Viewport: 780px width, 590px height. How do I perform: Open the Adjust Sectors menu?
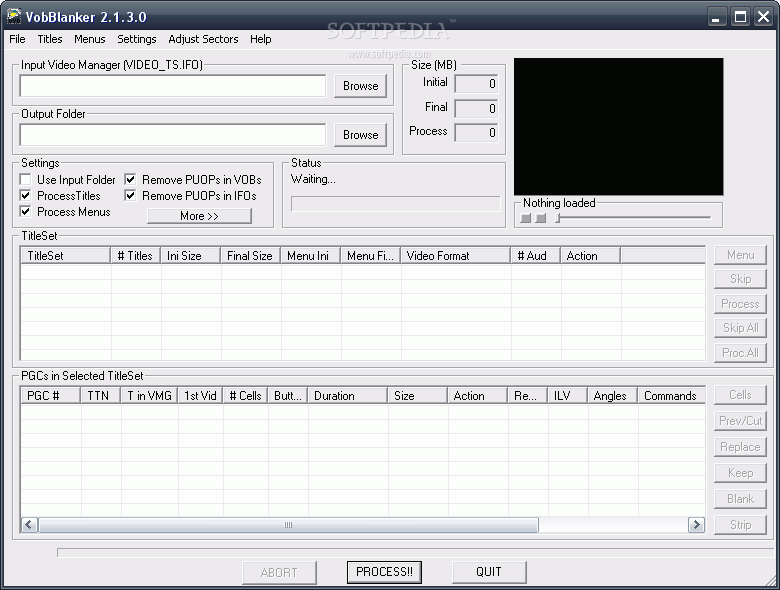pyautogui.click(x=203, y=39)
